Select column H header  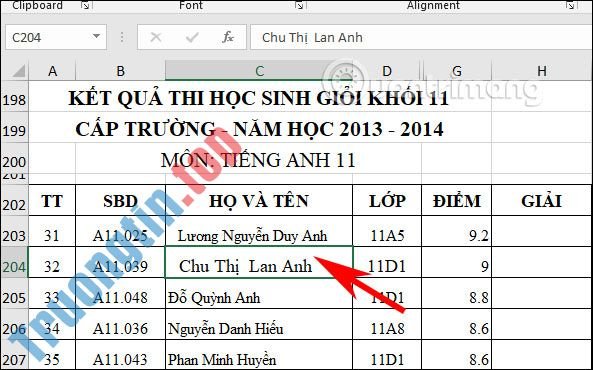tap(542, 71)
